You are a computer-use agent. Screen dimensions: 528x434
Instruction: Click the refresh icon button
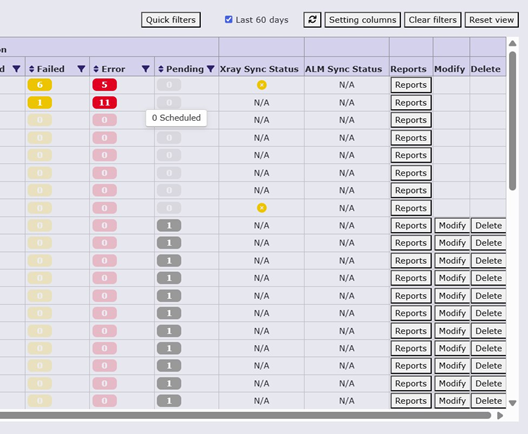(312, 20)
